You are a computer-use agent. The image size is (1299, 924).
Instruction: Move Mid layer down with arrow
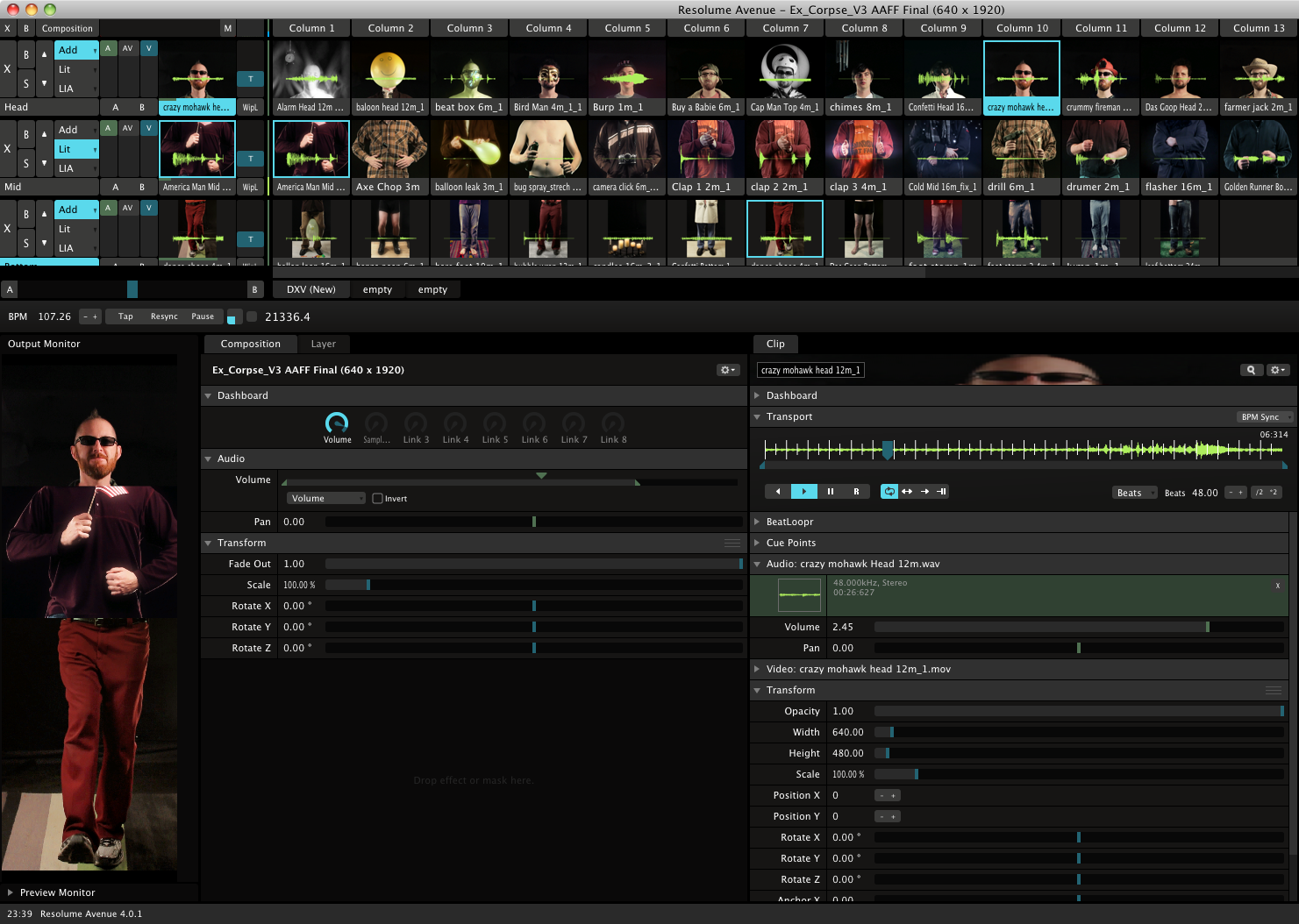tap(44, 163)
